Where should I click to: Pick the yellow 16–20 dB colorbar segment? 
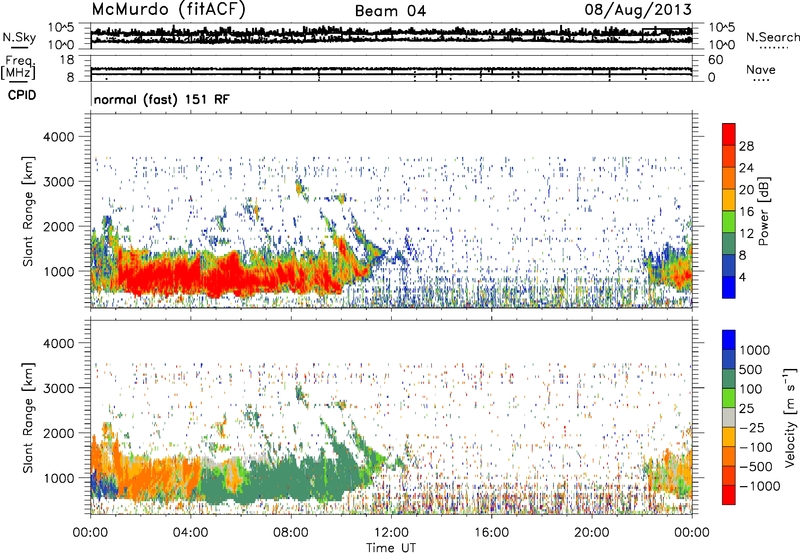729,200
